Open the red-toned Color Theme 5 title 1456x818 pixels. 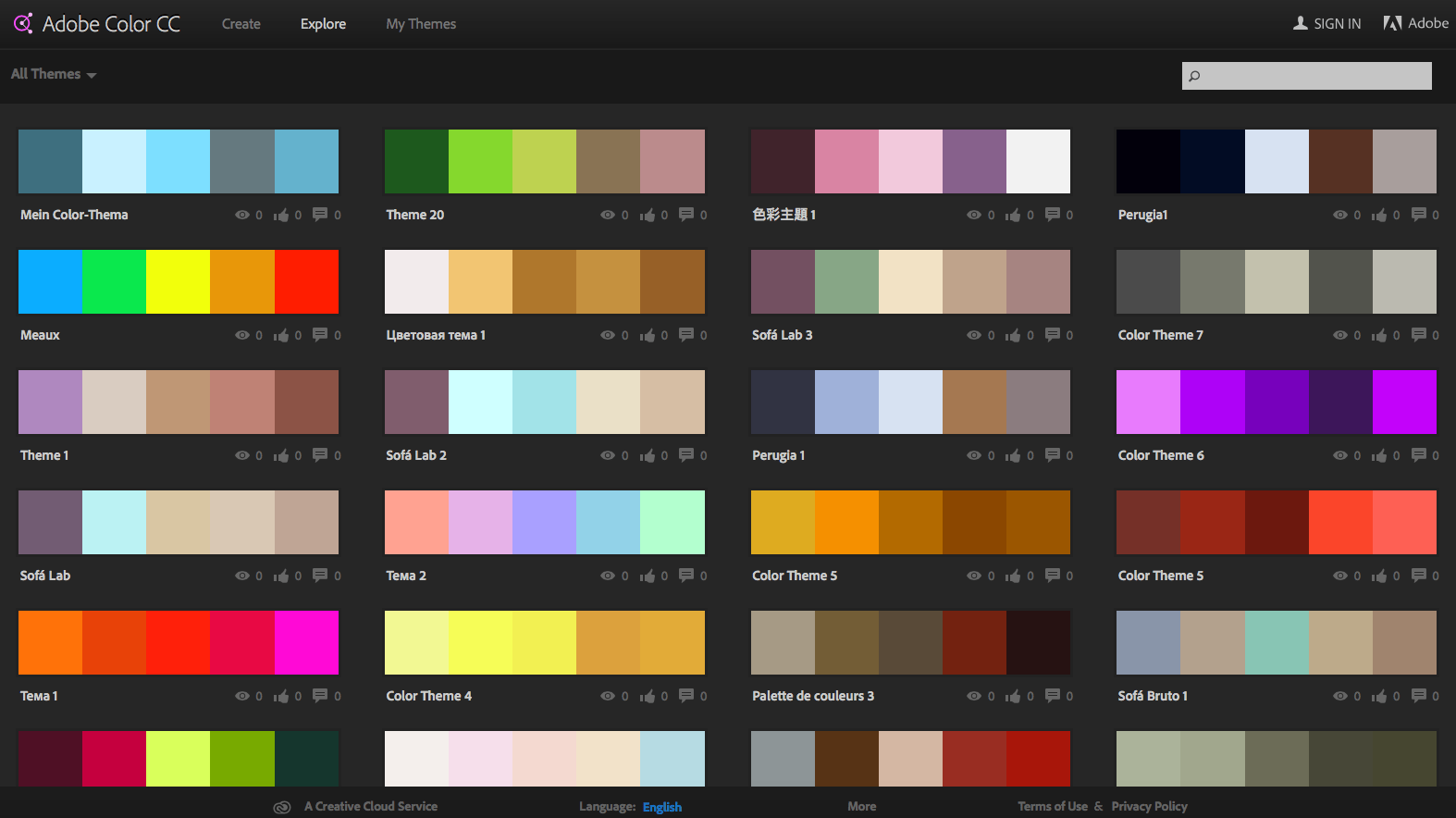tap(1161, 576)
